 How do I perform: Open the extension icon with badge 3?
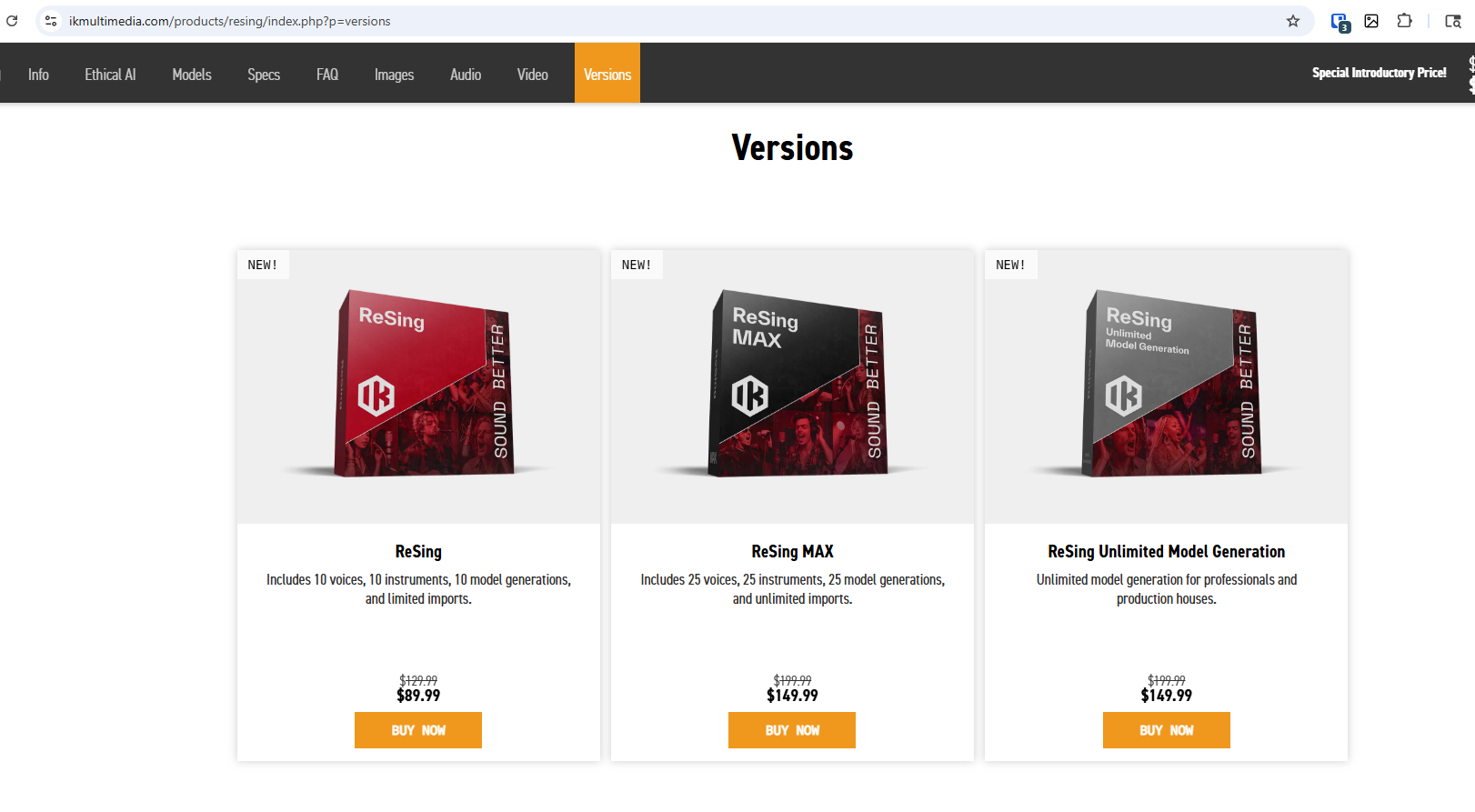[x=1339, y=22]
